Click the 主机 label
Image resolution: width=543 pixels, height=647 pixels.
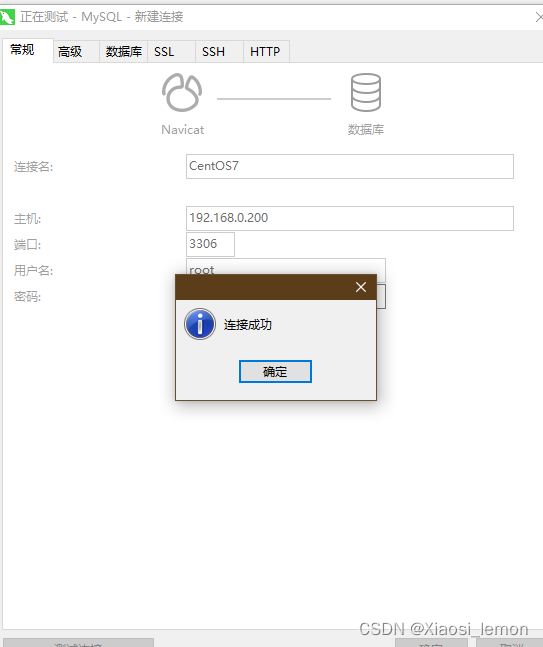coord(27,219)
